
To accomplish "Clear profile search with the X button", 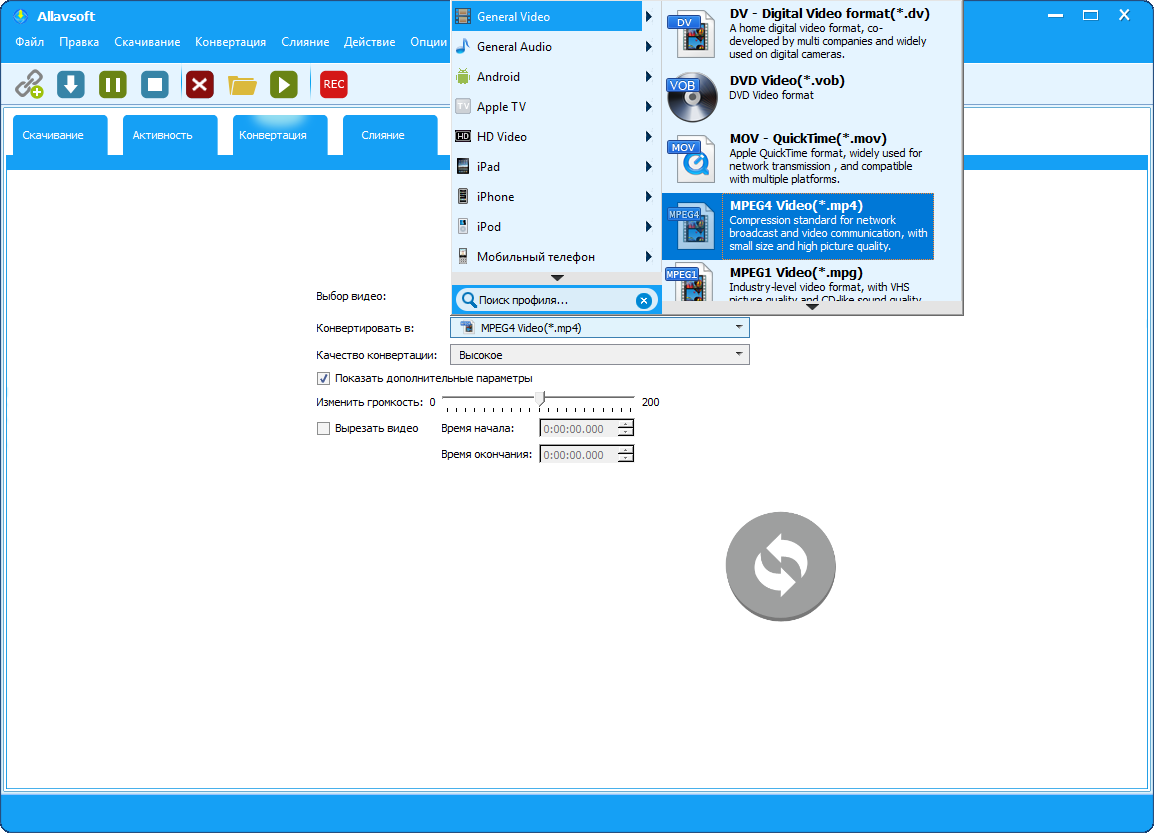I will [644, 300].
